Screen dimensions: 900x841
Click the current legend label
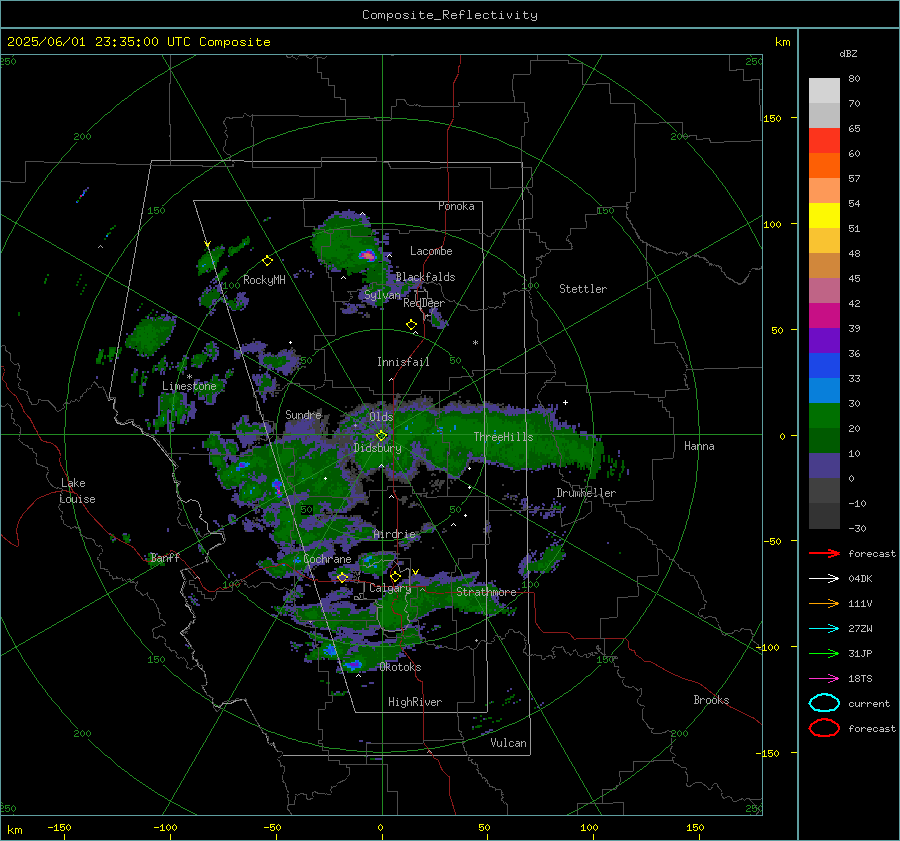(x=869, y=704)
